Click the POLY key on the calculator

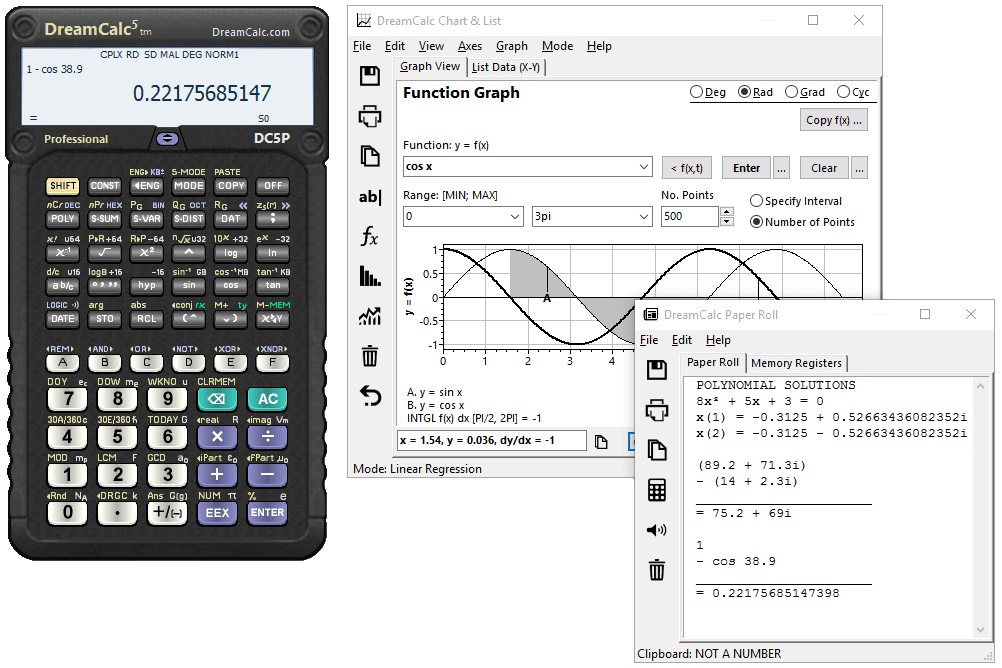63,219
